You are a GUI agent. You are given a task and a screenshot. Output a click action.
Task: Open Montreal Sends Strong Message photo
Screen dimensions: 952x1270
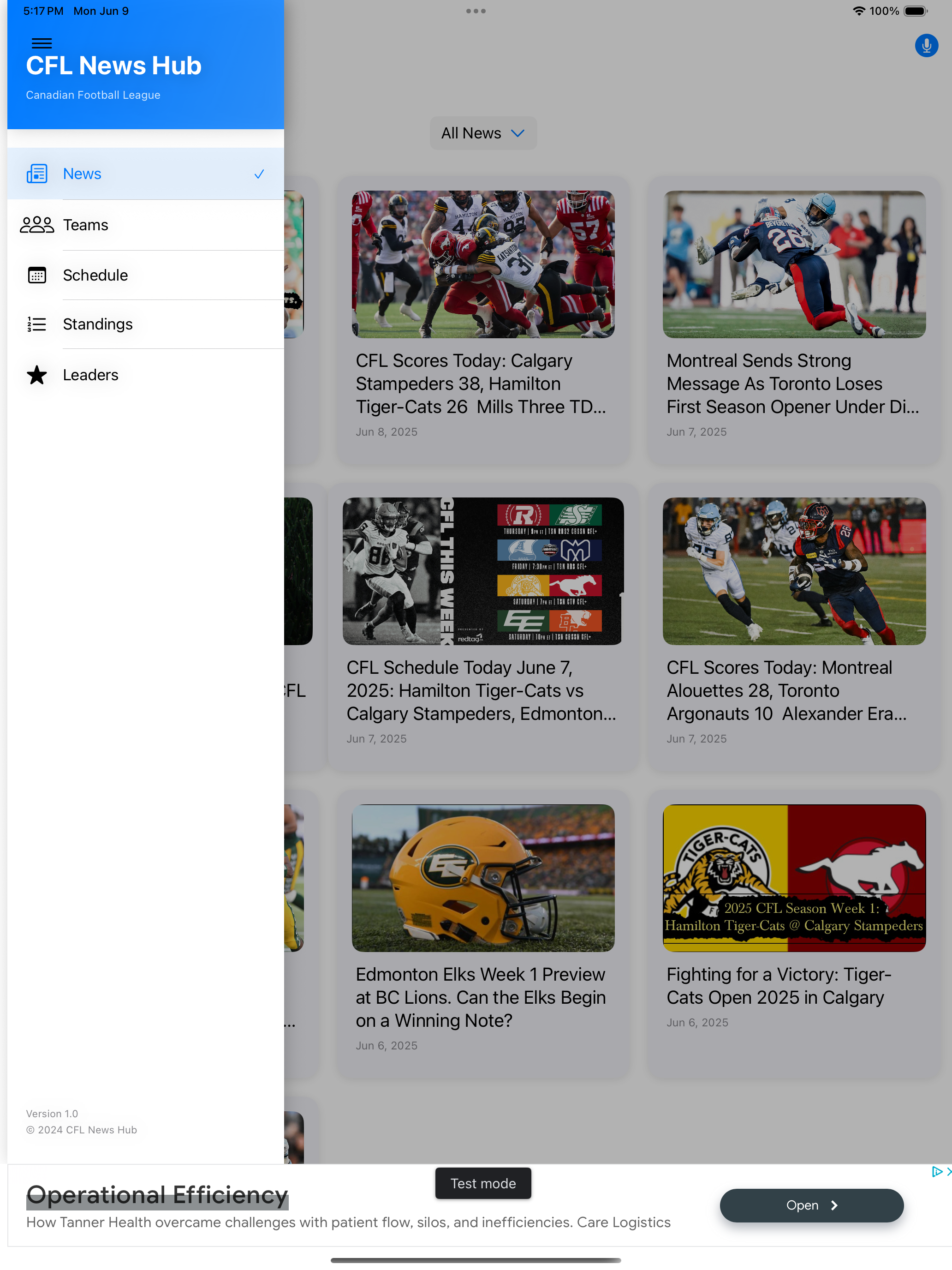click(794, 264)
